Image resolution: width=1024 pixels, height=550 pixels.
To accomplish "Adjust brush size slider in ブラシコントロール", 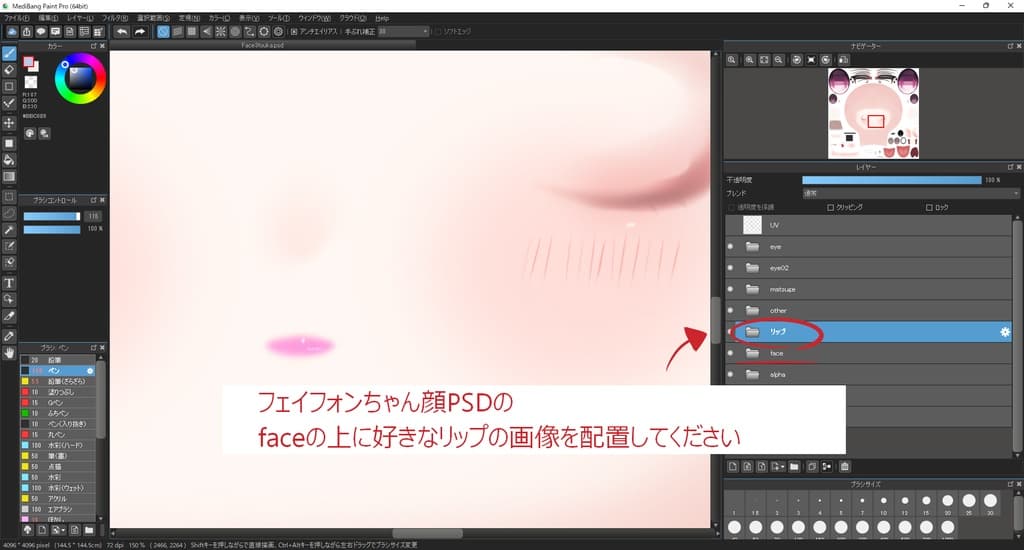I will tap(52, 216).
